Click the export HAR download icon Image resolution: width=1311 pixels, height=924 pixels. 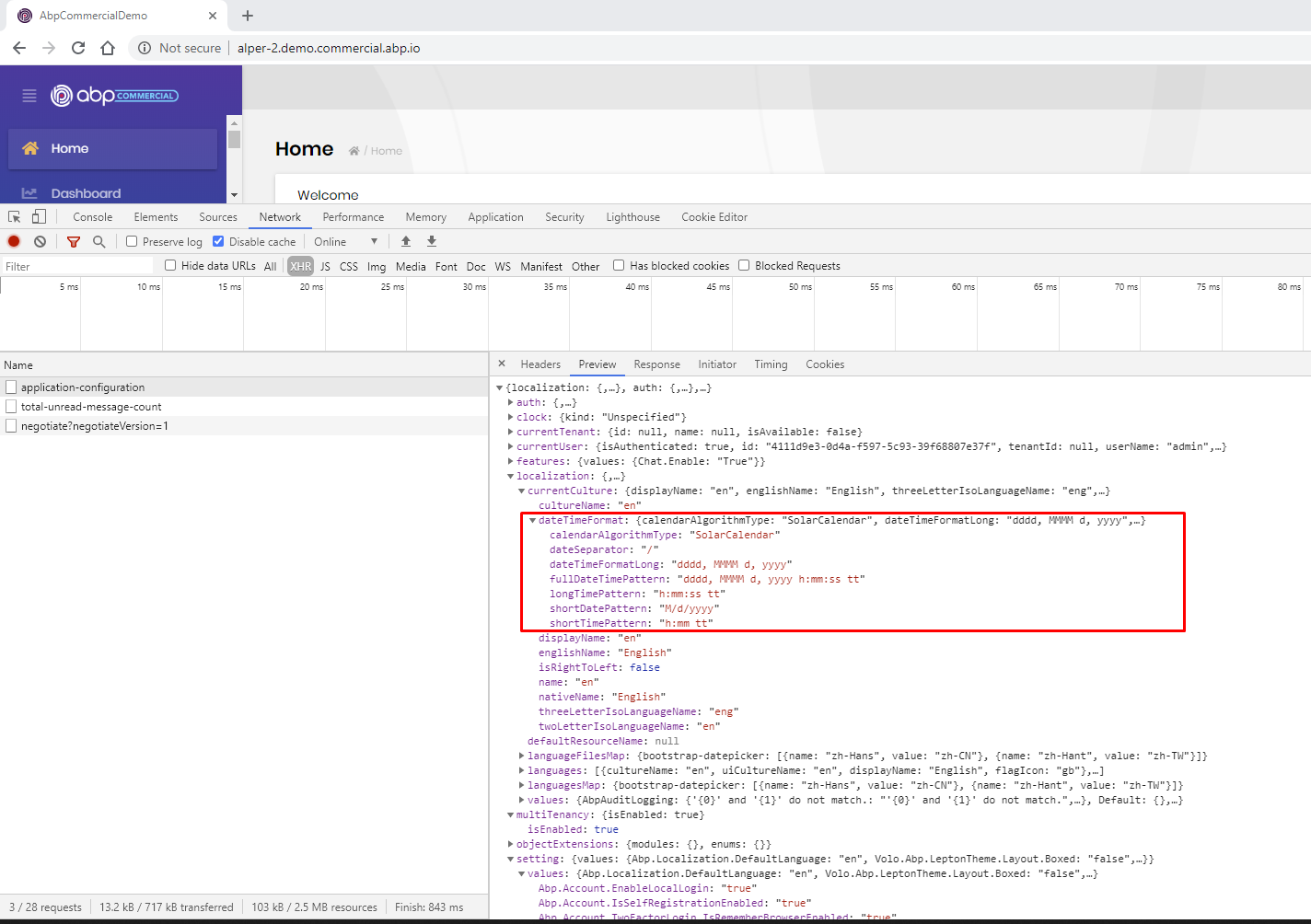(x=432, y=241)
